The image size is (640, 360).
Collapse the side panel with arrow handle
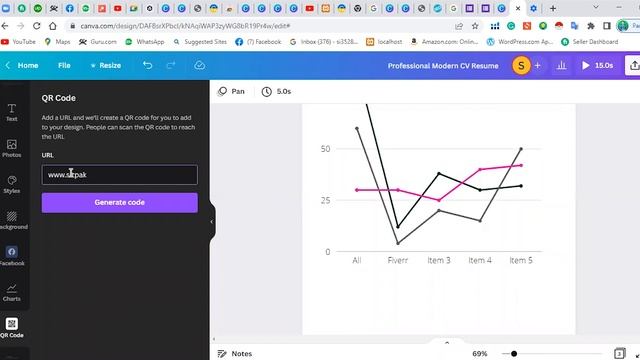point(211,222)
